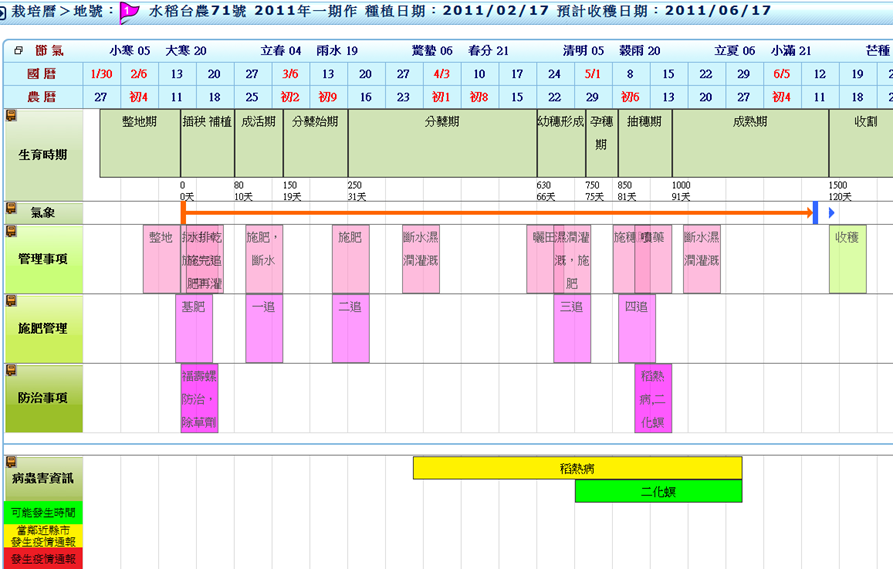
Task: Open the 一追 fertilizer block
Action: tap(264, 329)
